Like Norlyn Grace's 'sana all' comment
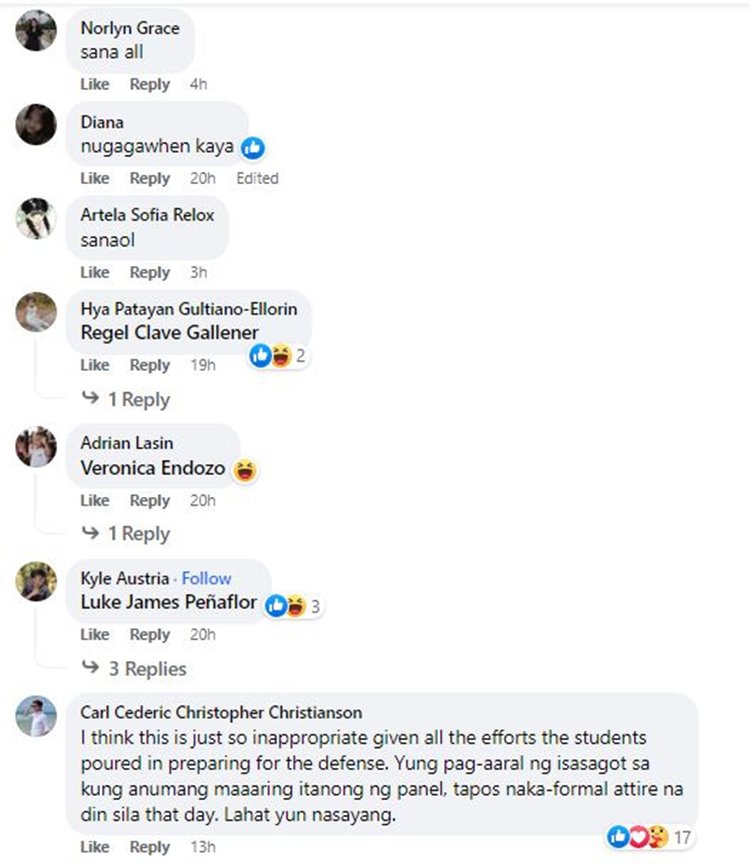750x864 pixels. (x=94, y=84)
